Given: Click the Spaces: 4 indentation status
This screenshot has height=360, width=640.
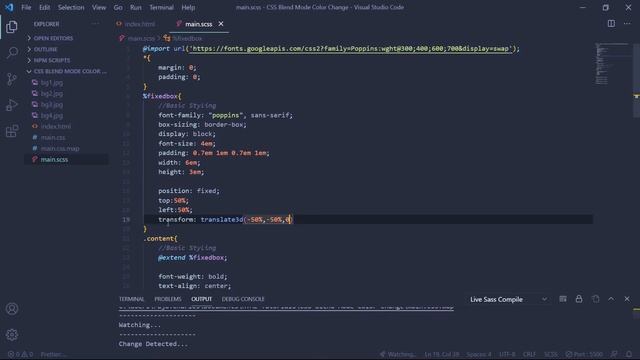Looking at the screenshot, I should tap(479, 354).
